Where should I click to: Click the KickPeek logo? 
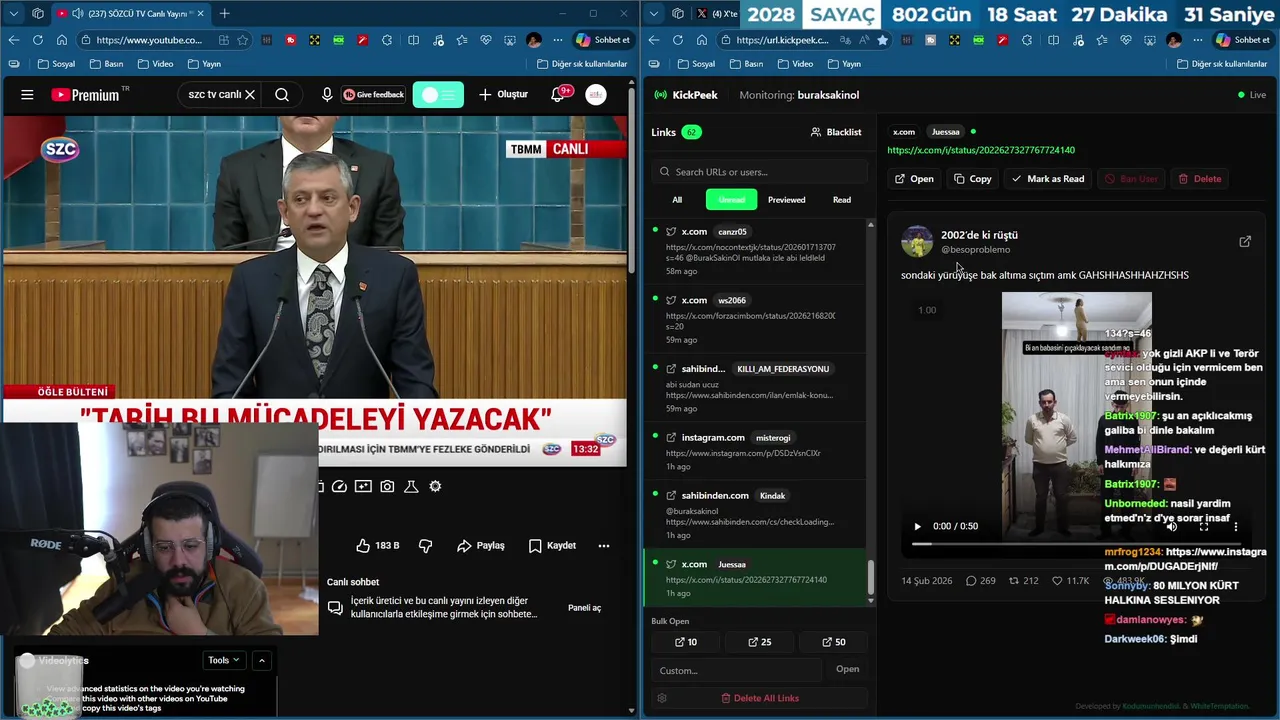(x=686, y=95)
